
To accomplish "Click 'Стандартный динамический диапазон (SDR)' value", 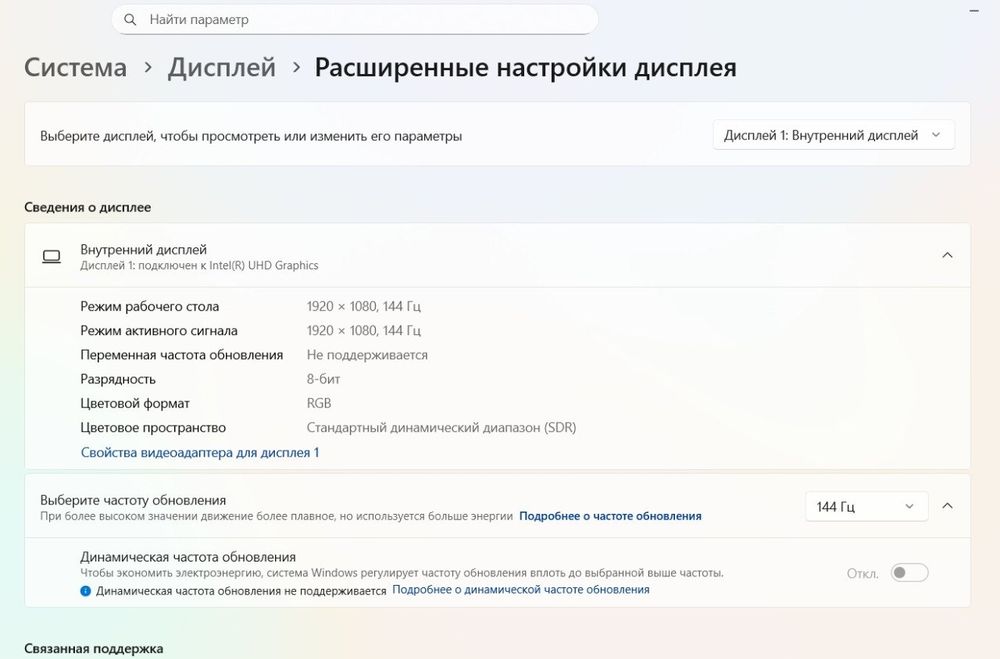I will point(441,427).
